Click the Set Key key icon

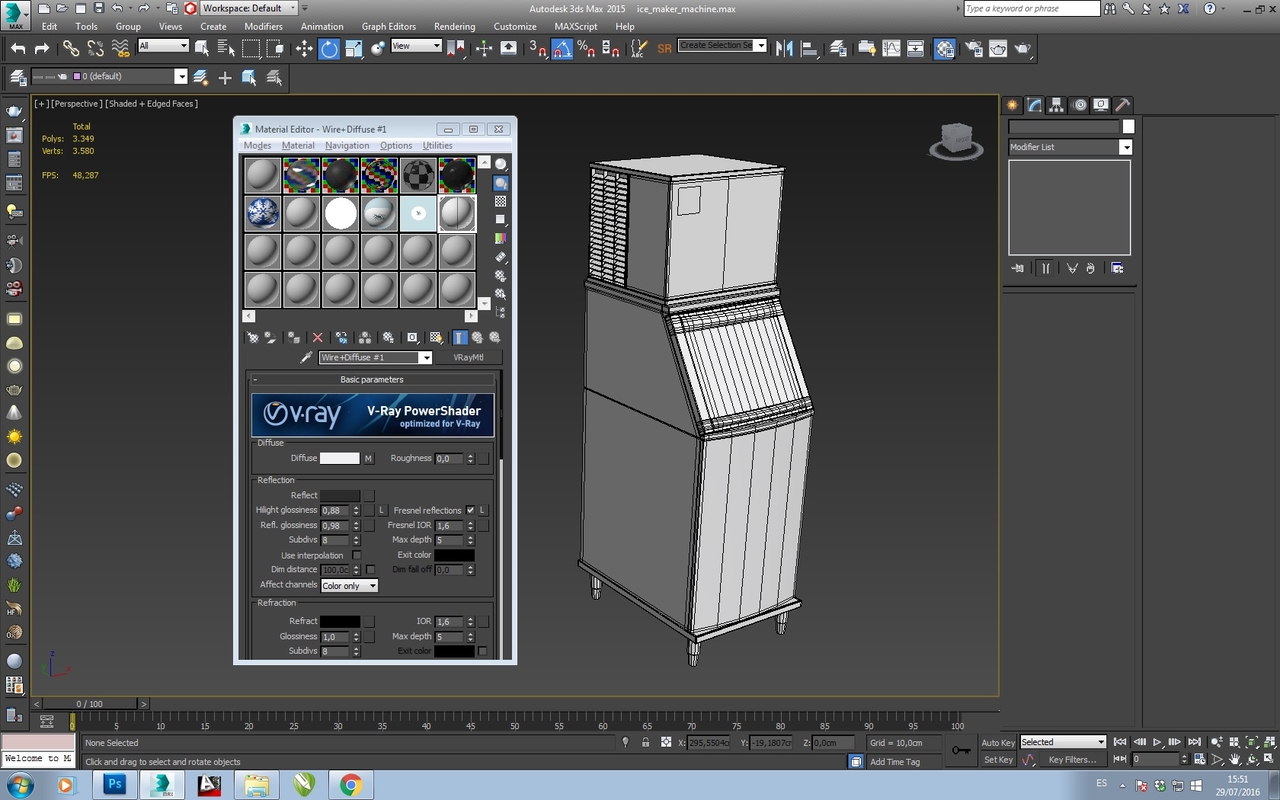click(x=961, y=750)
